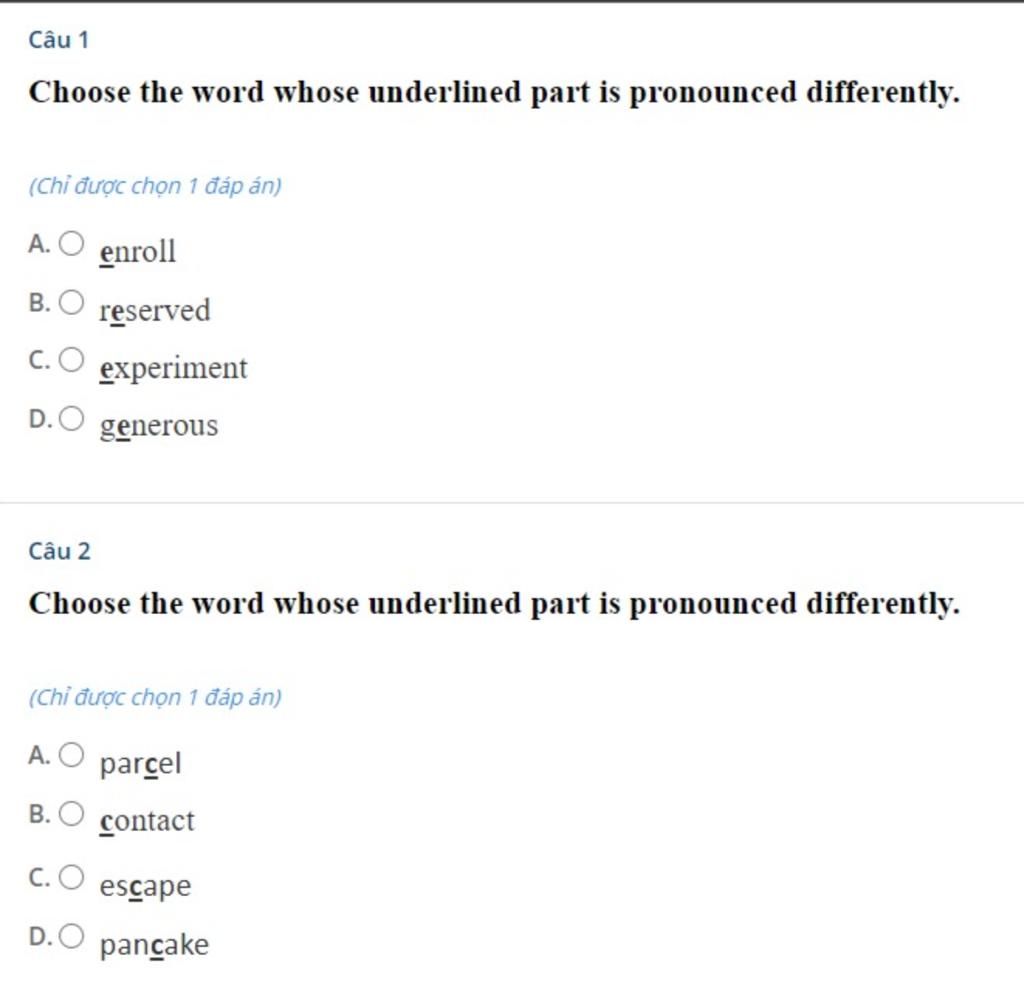Click the 'Câu 1' question heading
This screenshot has width=1024, height=998.
click(59, 40)
